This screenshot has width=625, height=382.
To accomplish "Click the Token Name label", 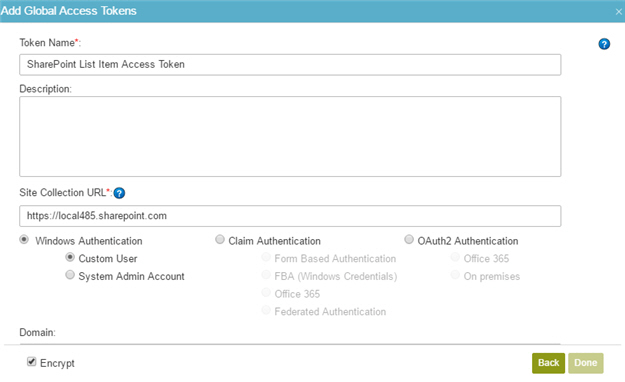I will click(50, 43).
